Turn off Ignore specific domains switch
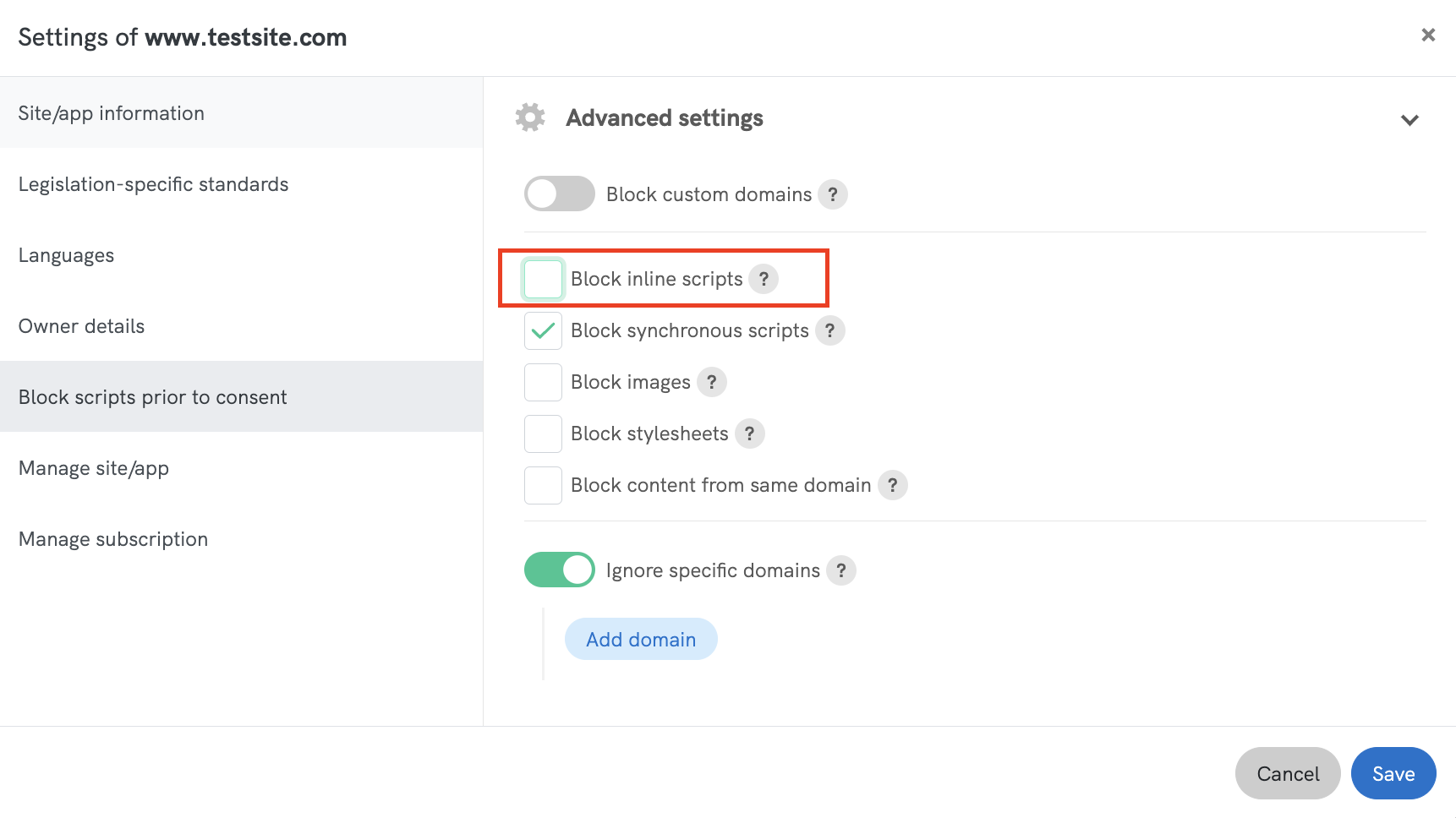Image resolution: width=1456 pixels, height=818 pixels. 559,570
